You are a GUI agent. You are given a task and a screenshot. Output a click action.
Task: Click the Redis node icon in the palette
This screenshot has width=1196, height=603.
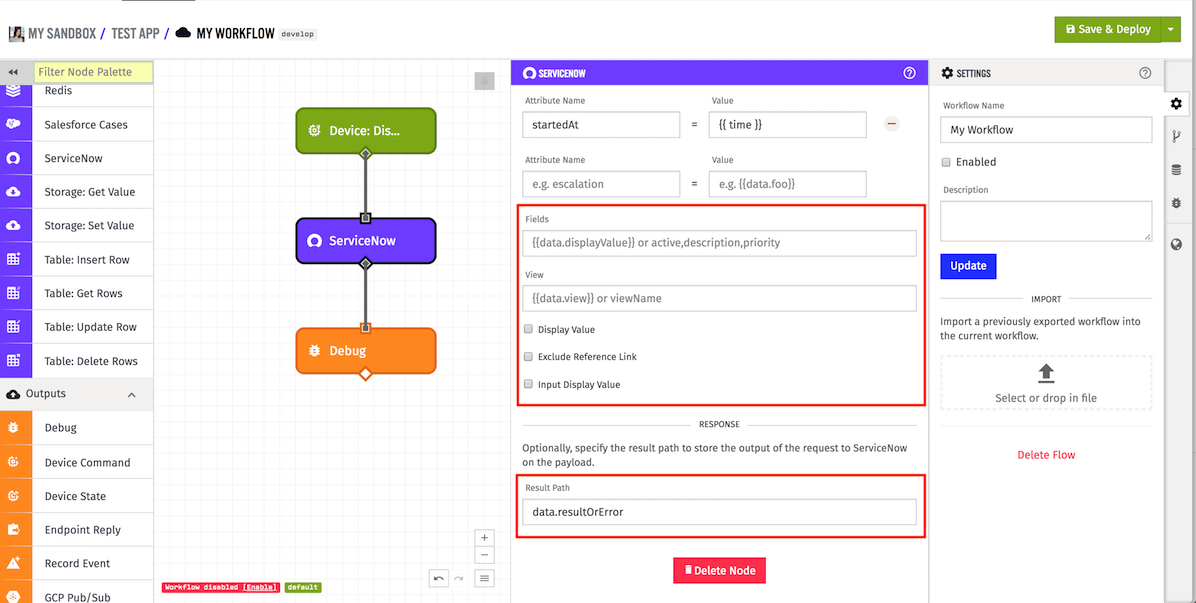point(13,90)
